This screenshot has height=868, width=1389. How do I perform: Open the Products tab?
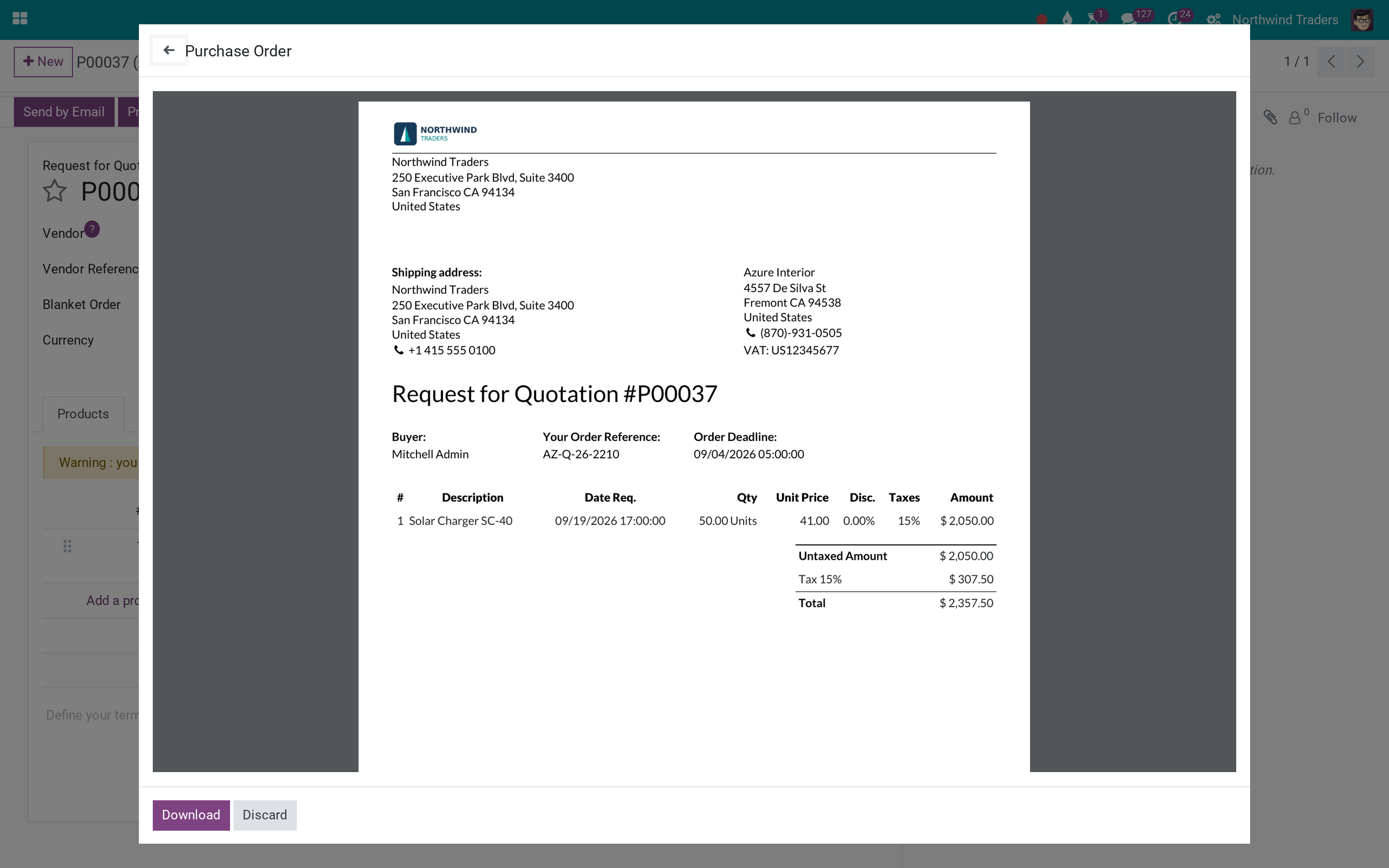coord(83,414)
